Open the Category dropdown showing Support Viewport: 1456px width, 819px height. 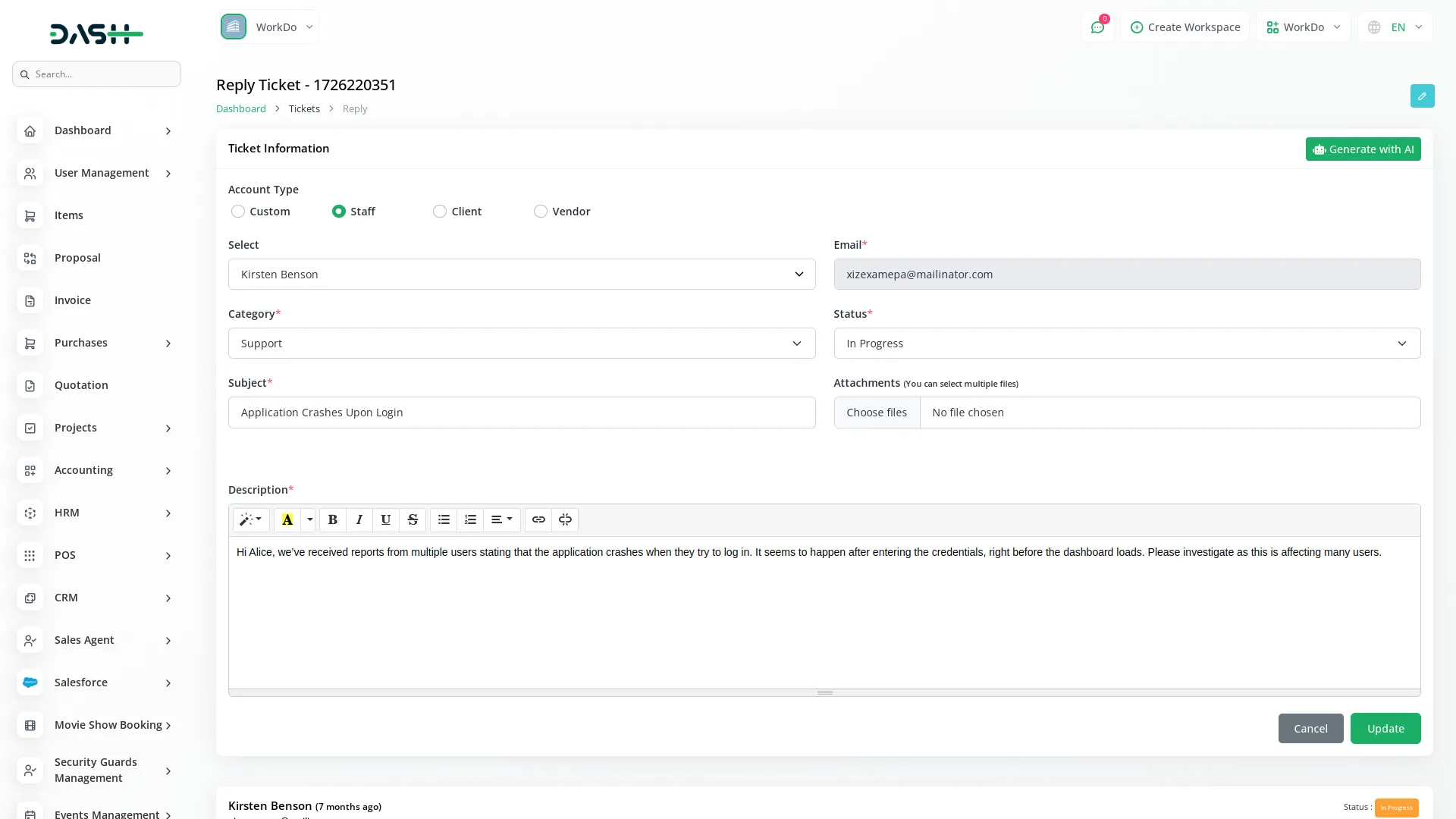522,344
